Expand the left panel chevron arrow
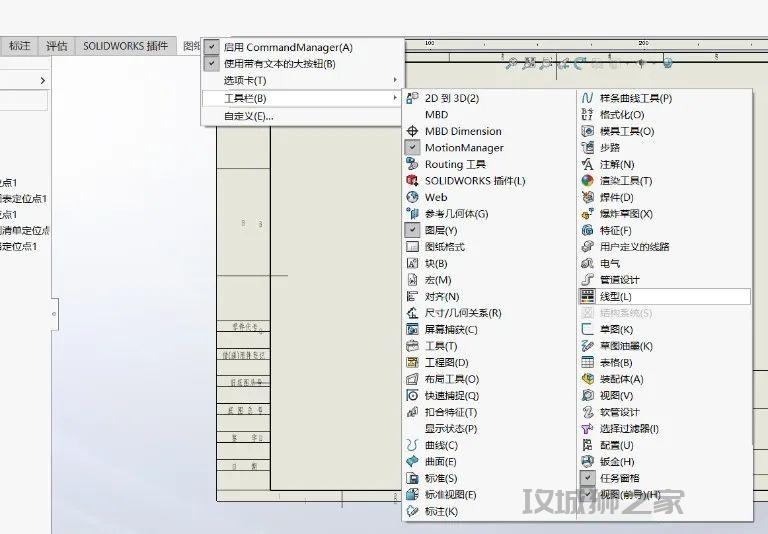The height and width of the screenshot is (534, 768). (x=42, y=80)
